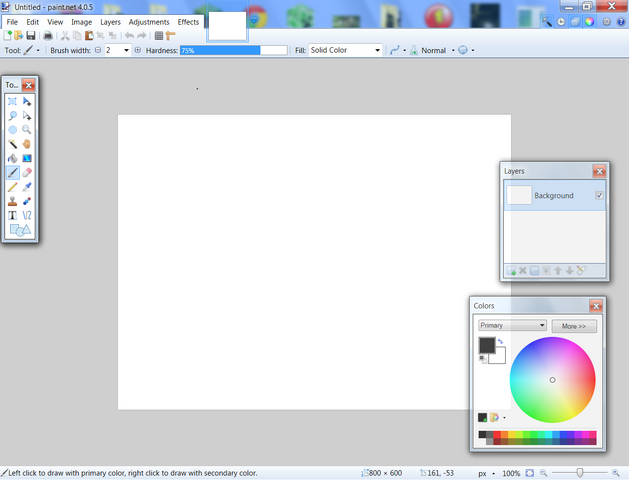Toggle the Layers window button
629x480 pixels.
tap(575, 22)
